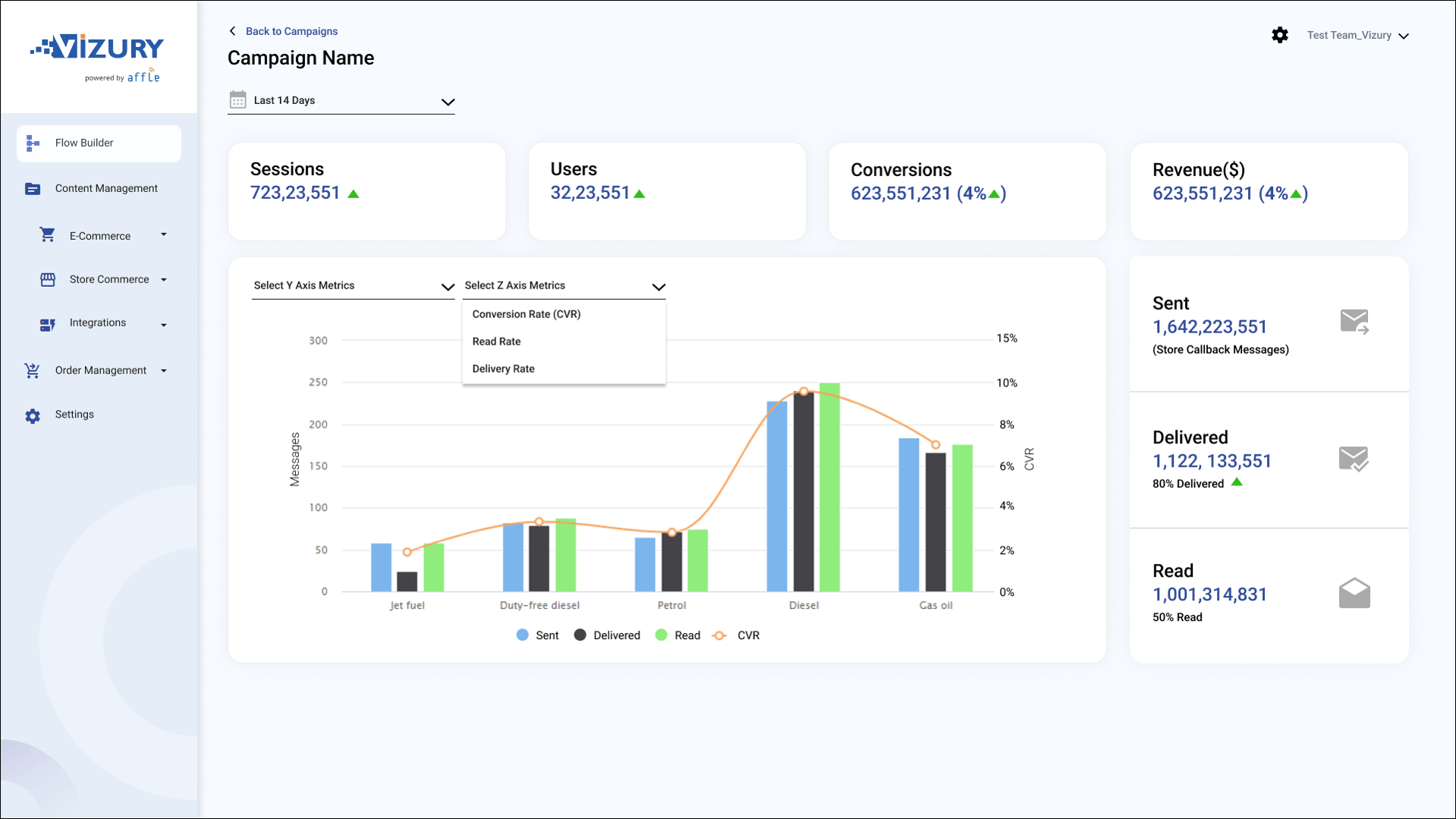Image resolution: width=1456 pixels, height=819 pixels.
Task: Click the Read open envelope icon
Action: [1354, 593]
